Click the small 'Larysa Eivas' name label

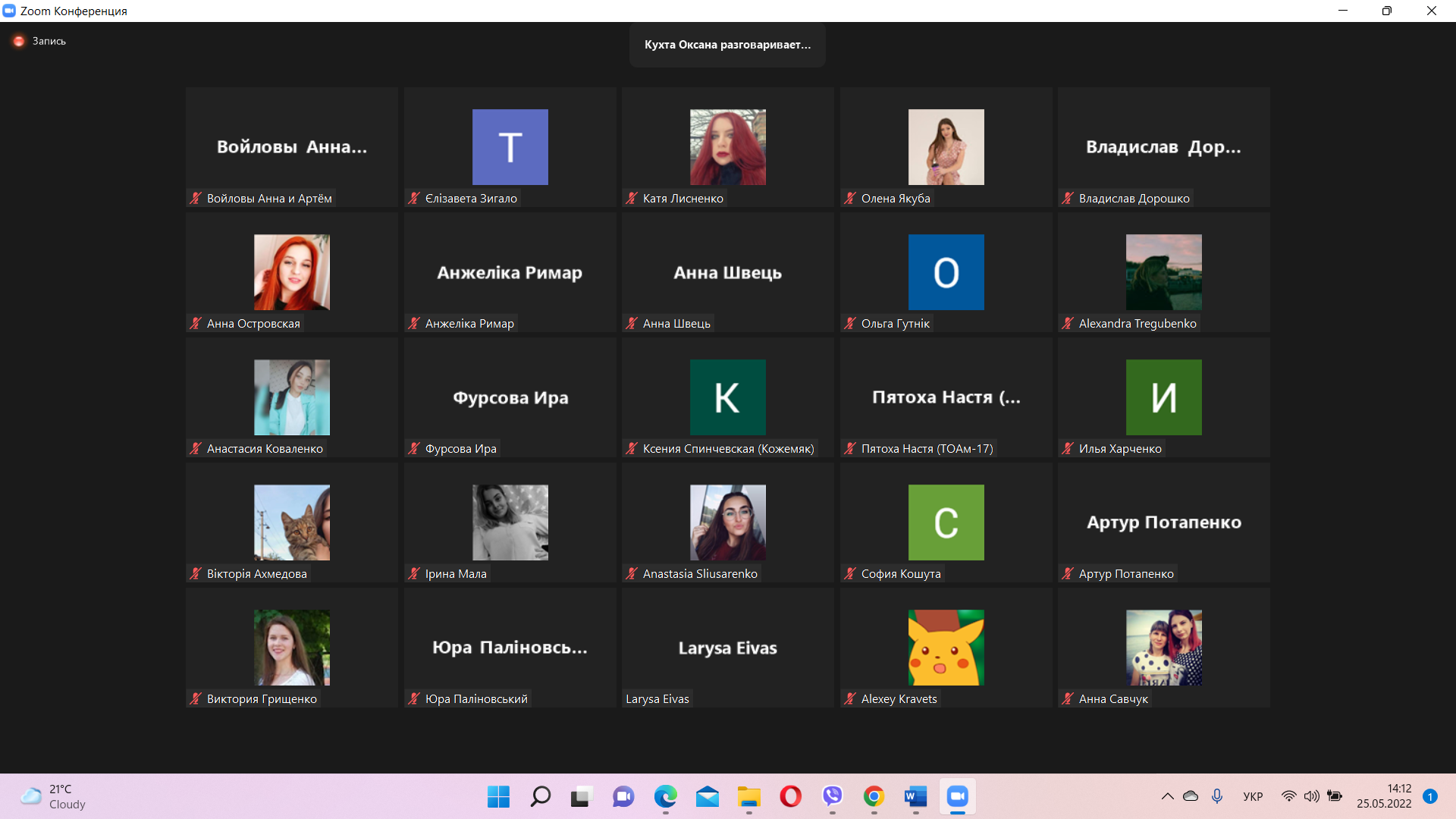pos(657,699)
